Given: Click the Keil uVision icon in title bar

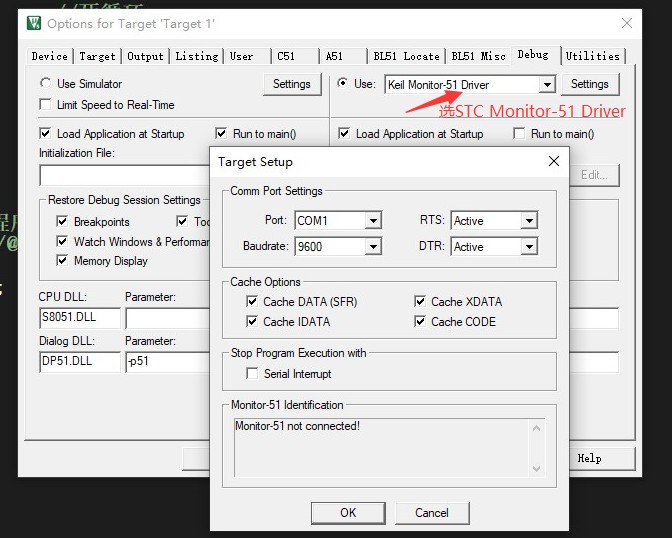Looking at the screenshot, I should (34, 23).
